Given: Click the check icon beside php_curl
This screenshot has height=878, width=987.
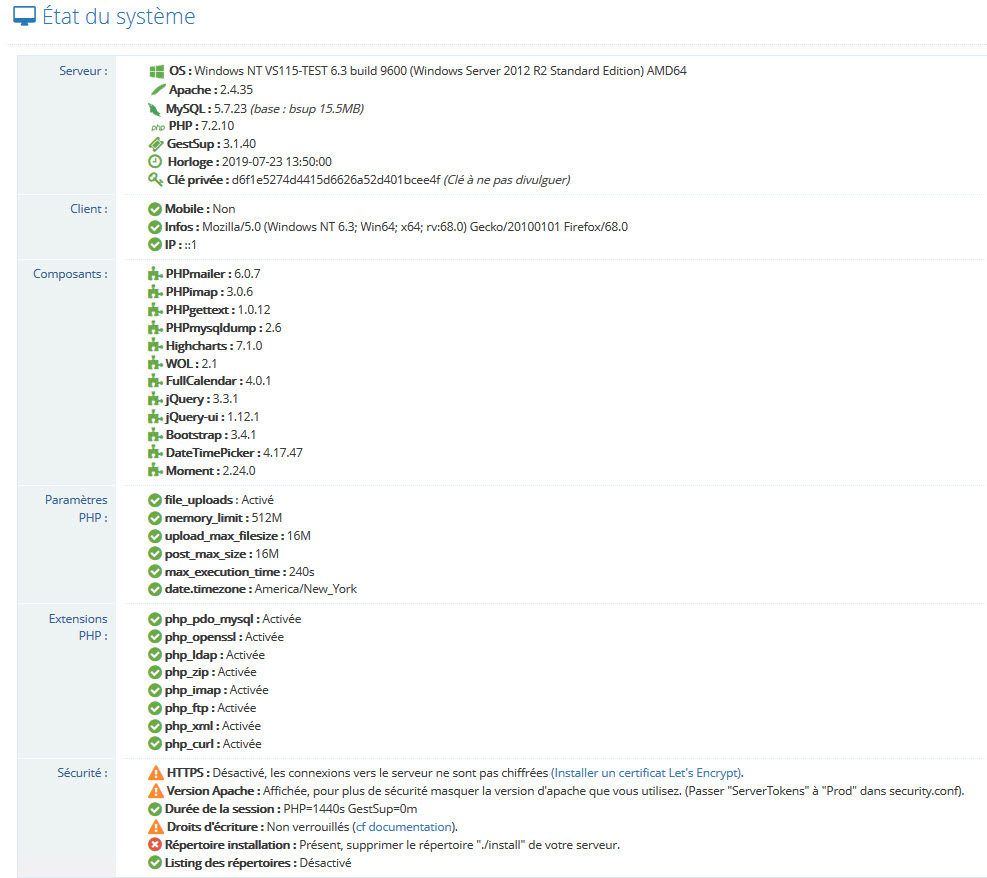Looking at the screenshot, I should coord(155,744).
